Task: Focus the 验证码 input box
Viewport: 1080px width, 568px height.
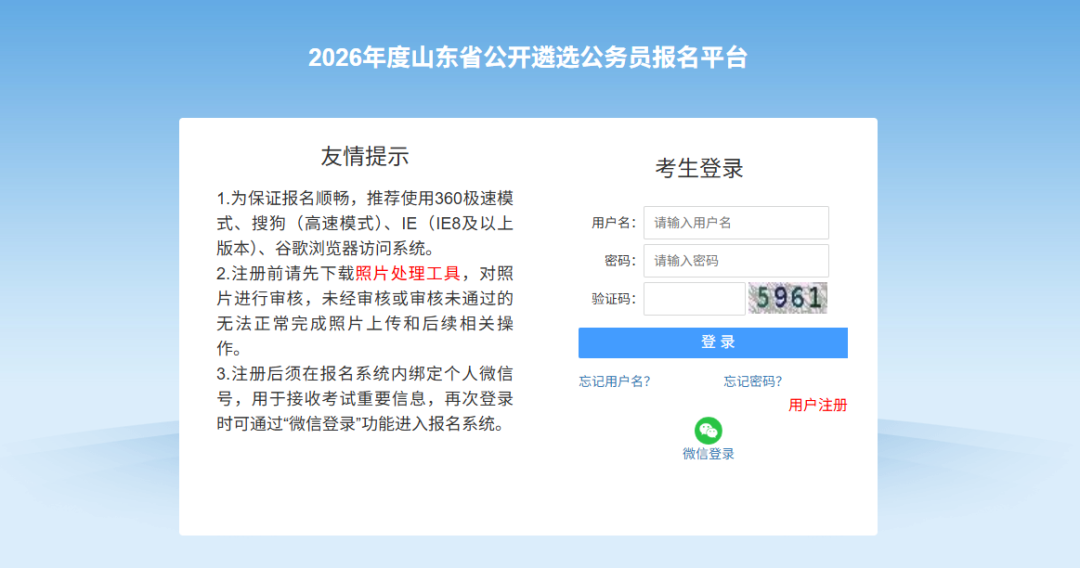Action: click(694, 299)
